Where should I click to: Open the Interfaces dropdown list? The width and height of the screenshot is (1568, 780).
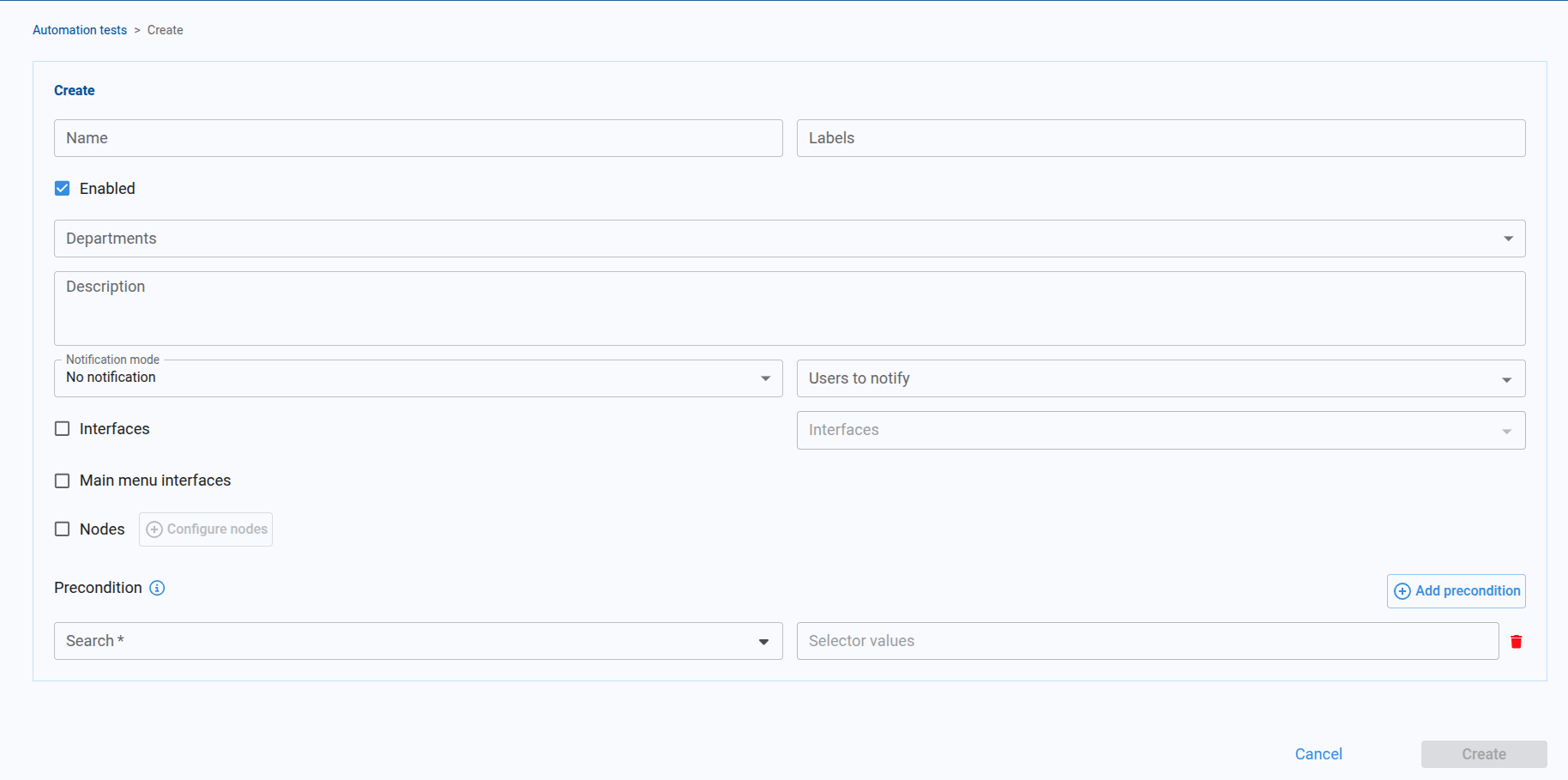(x=1161, y=430)
